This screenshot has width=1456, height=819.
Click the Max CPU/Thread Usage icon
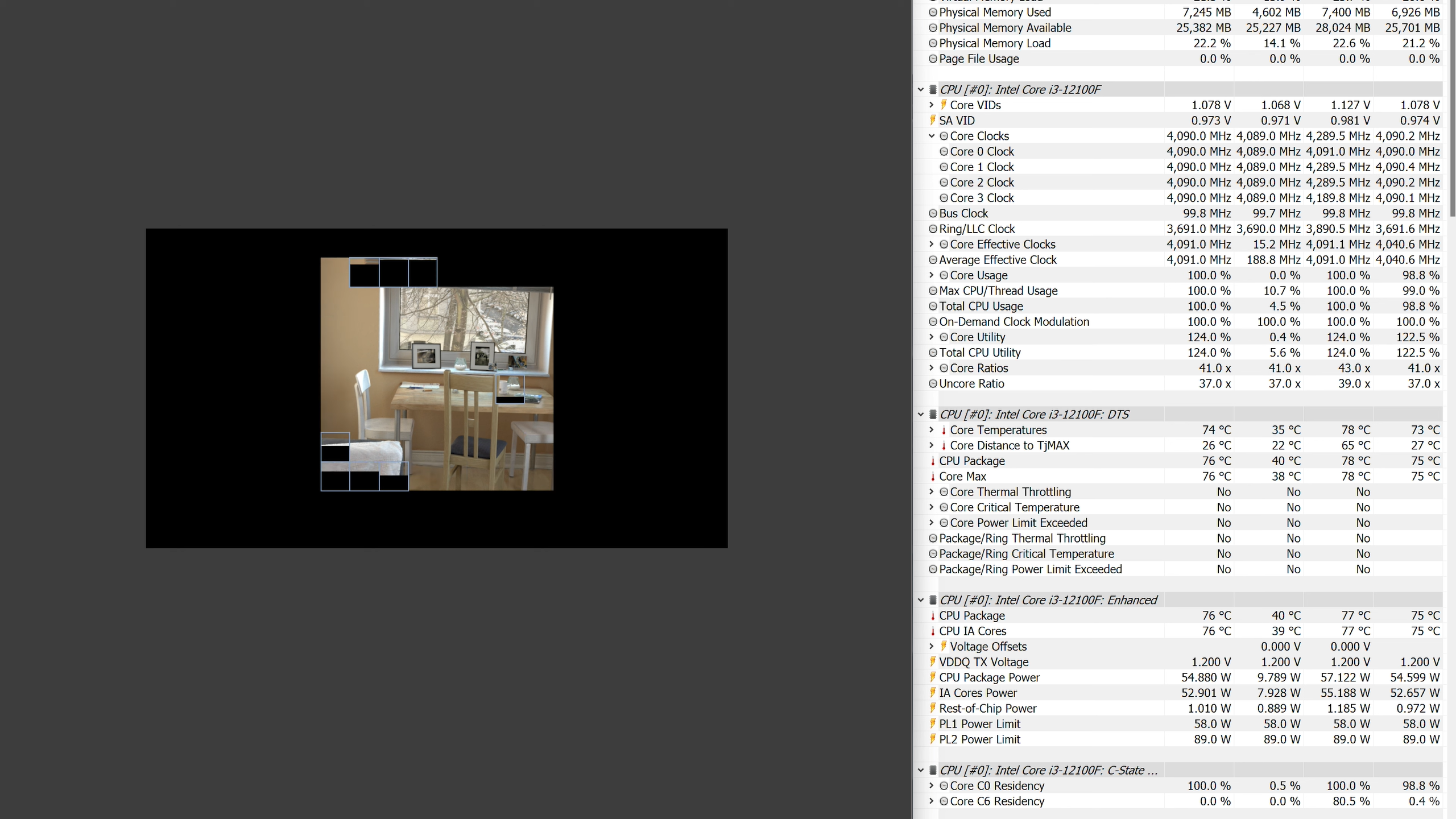[933, 291]
